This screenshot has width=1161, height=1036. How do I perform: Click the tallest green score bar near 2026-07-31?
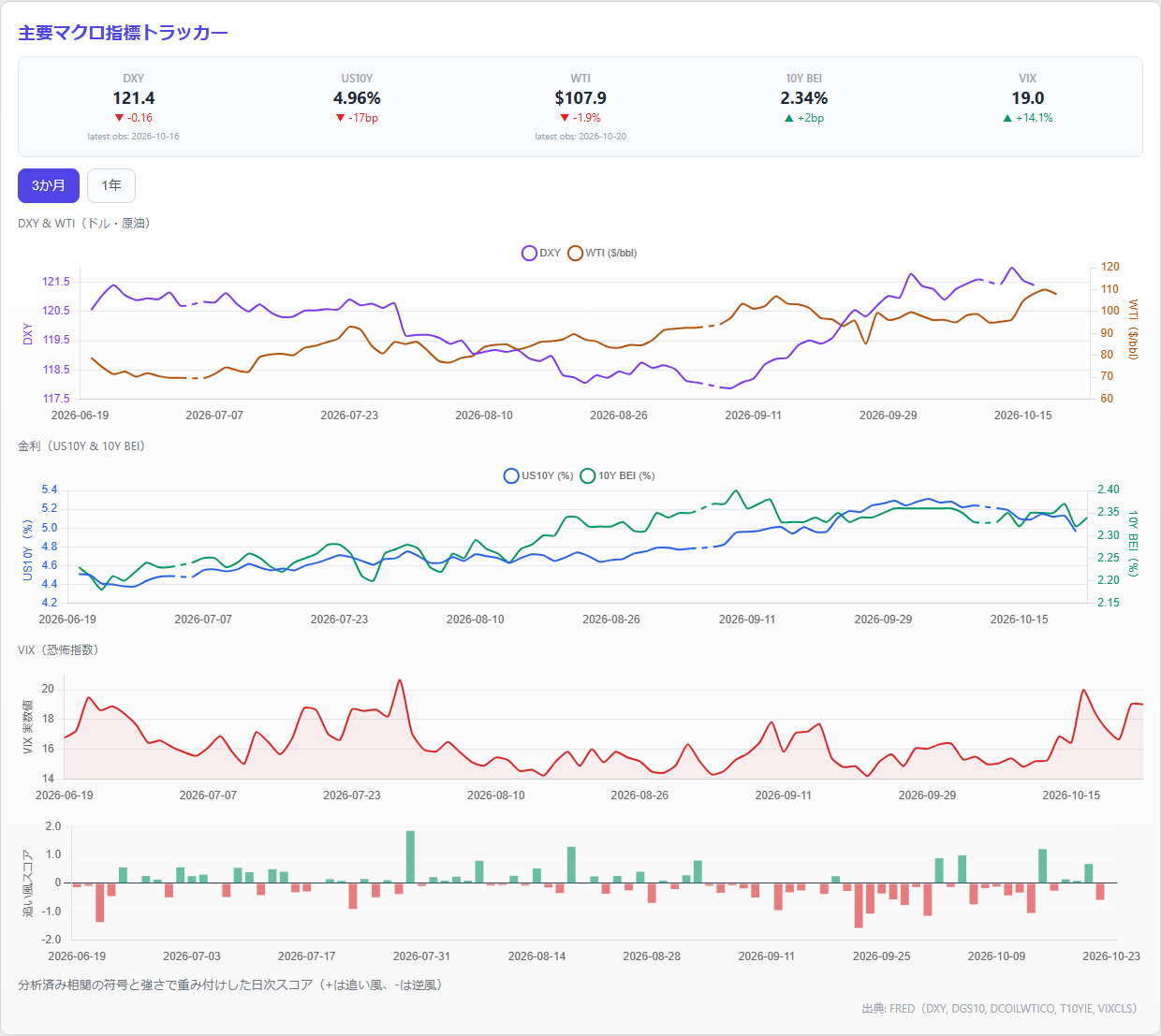(410, 856)
